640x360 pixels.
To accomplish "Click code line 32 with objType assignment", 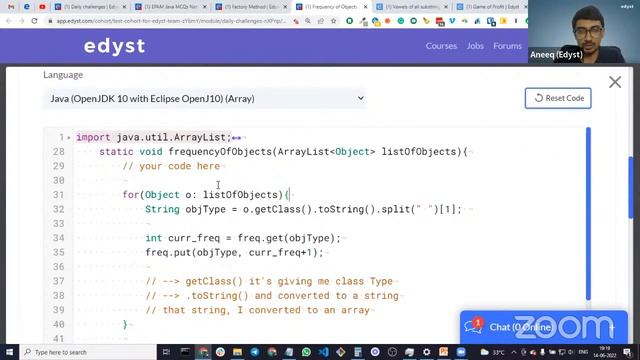I will click(303, 209).
